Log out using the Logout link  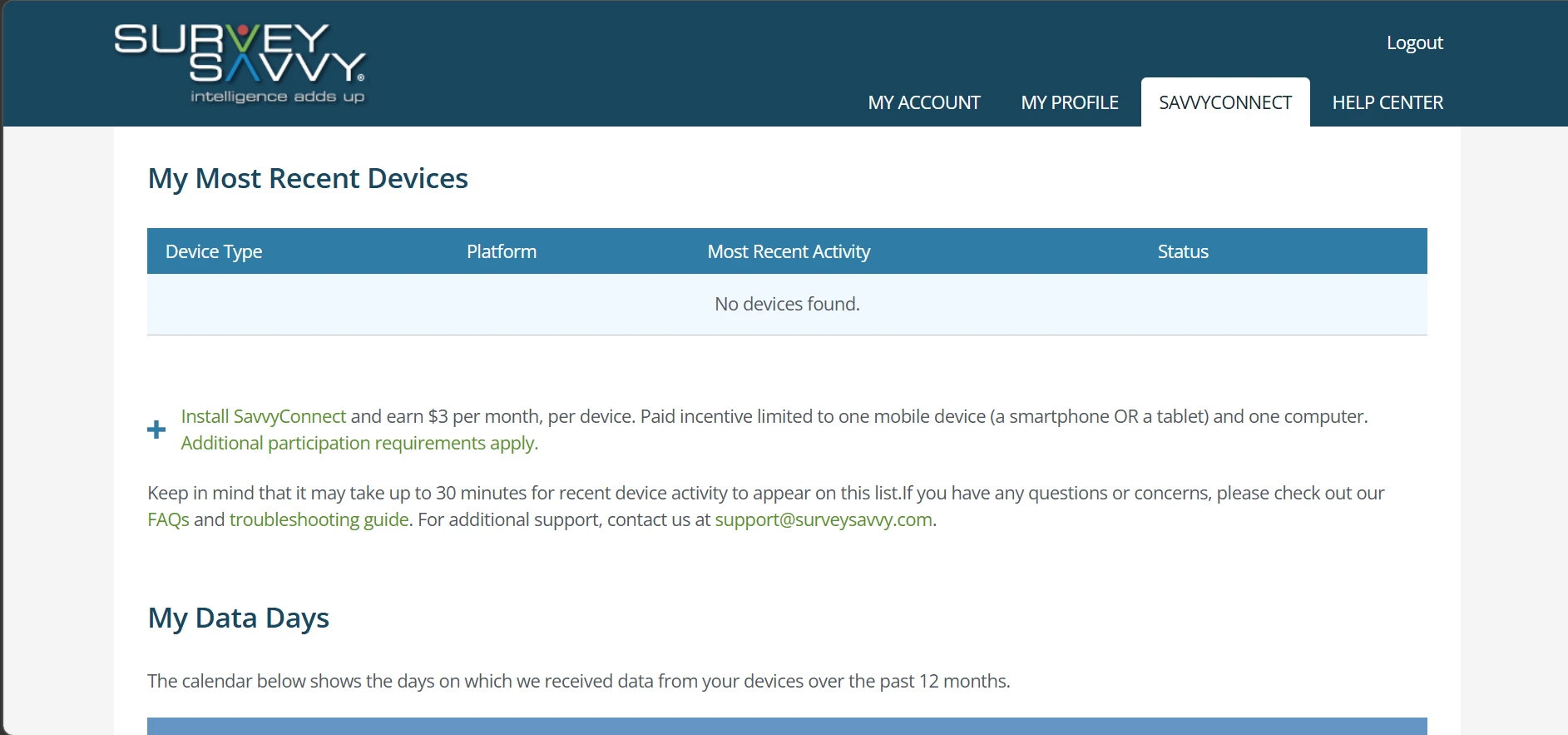click(1414, 42)
